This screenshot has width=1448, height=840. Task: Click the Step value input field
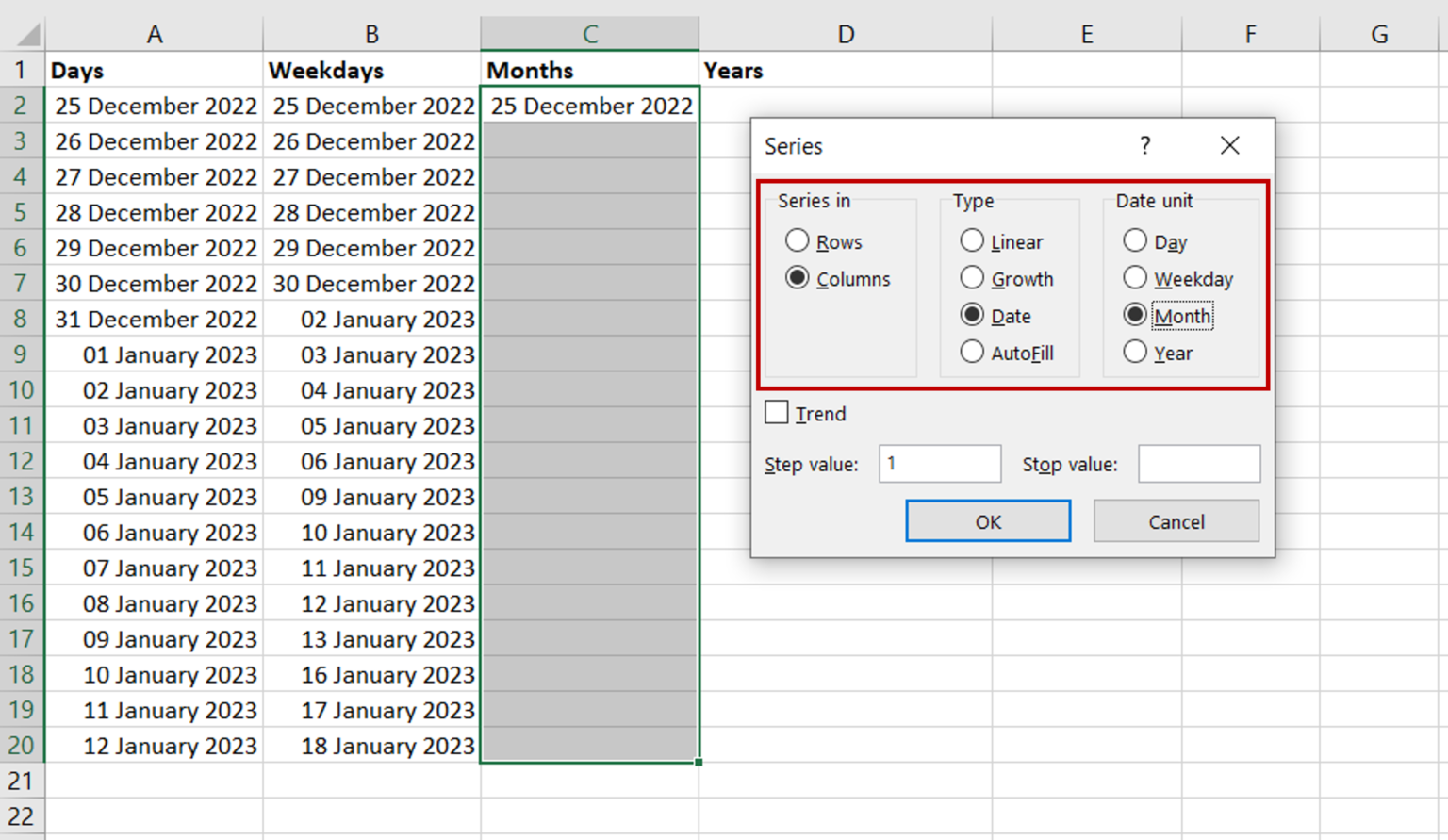coord(939,464)
